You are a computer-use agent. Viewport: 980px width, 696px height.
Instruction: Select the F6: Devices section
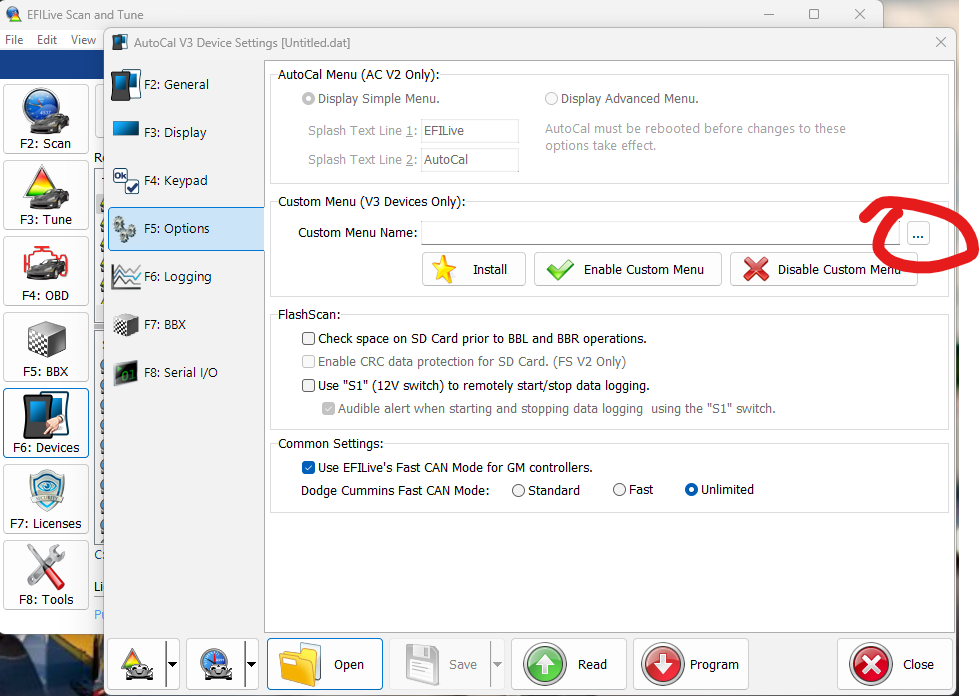(46, 422)
